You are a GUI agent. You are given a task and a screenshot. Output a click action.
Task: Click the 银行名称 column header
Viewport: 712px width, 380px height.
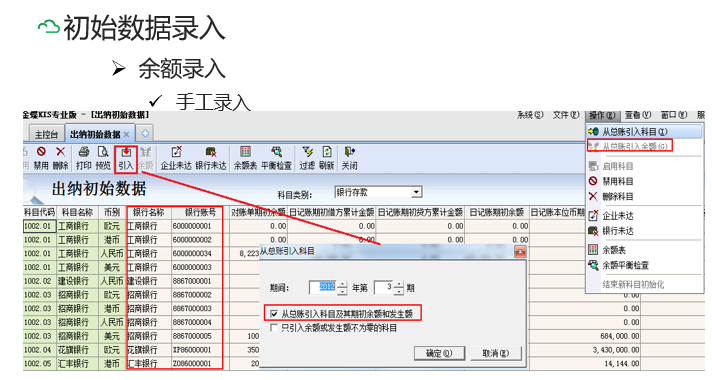point(148,212)
